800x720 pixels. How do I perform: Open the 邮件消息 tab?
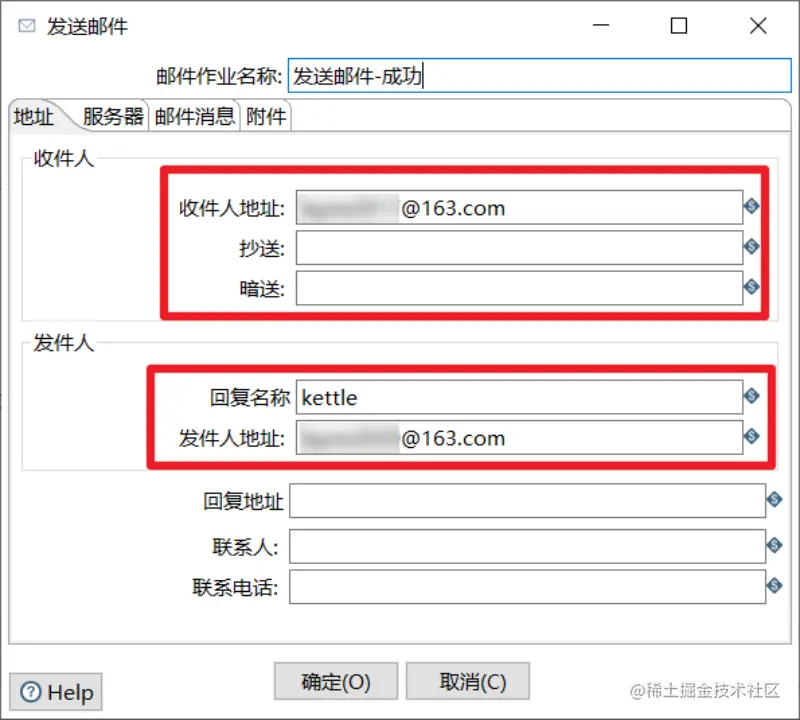[194, 116]
